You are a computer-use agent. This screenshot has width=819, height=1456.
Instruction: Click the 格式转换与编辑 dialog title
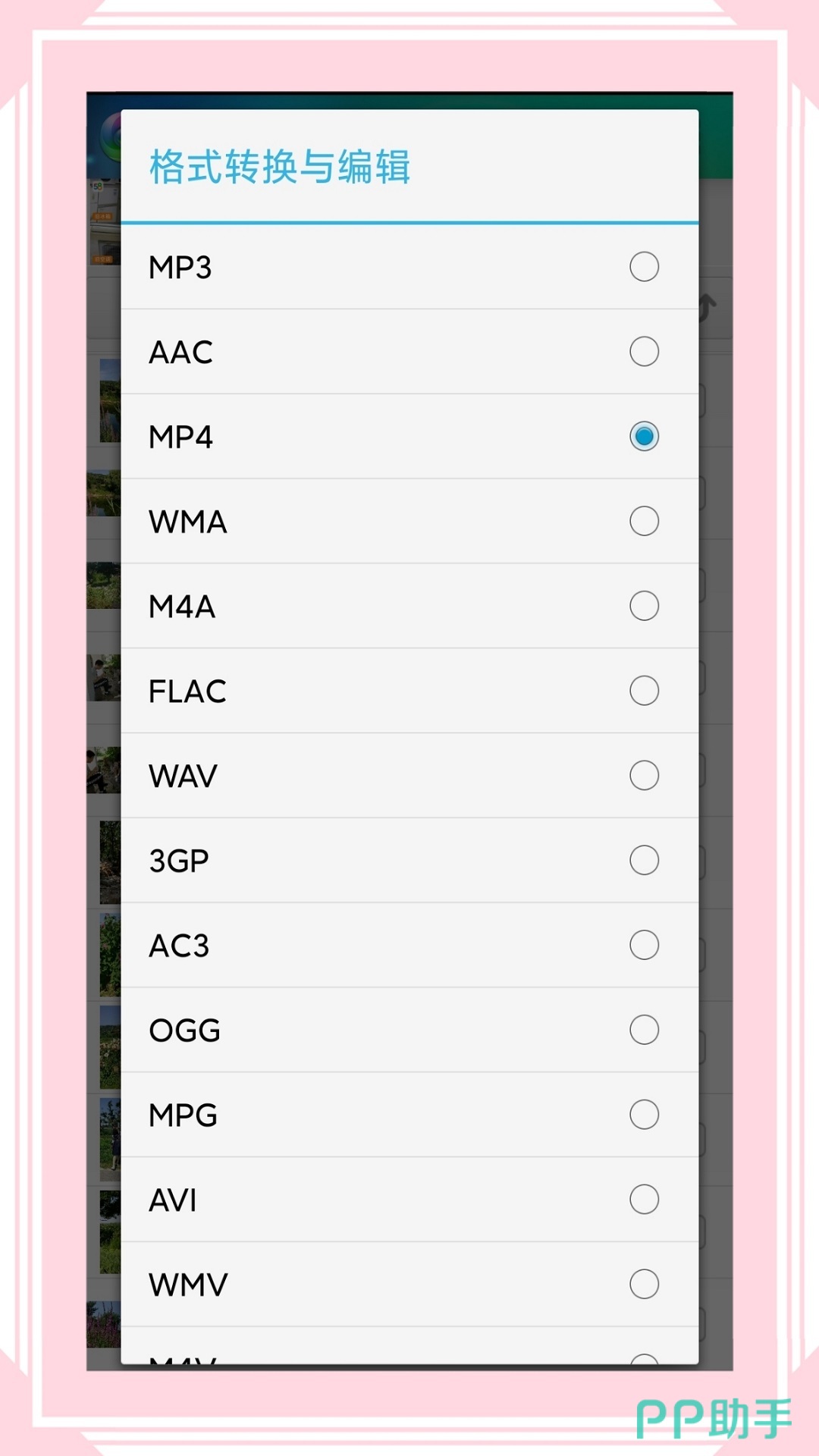279,167
